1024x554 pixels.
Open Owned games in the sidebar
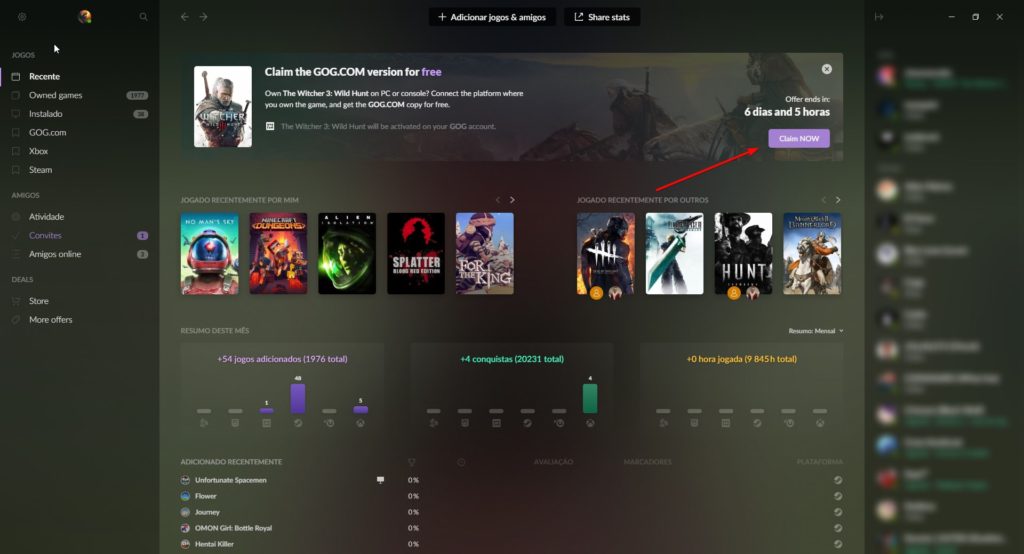point(56,95)
